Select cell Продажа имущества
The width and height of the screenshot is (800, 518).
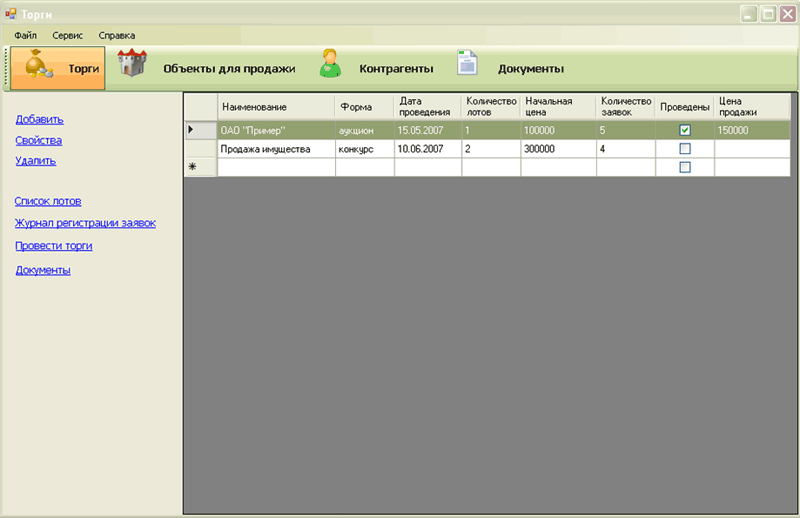tap(276, 149)
